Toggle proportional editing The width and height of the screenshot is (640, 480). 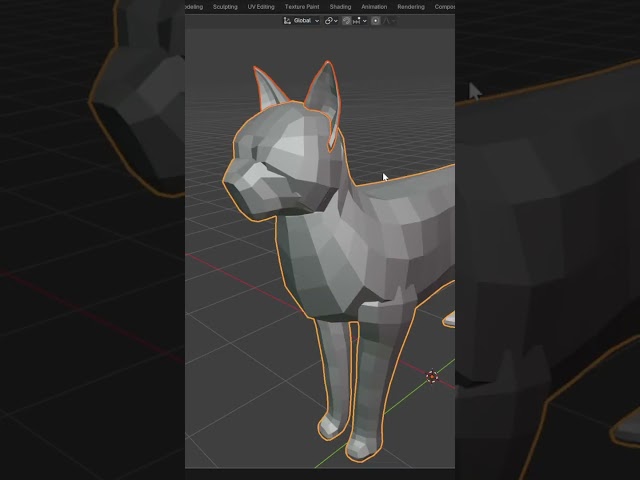click(x=376, y=20)
